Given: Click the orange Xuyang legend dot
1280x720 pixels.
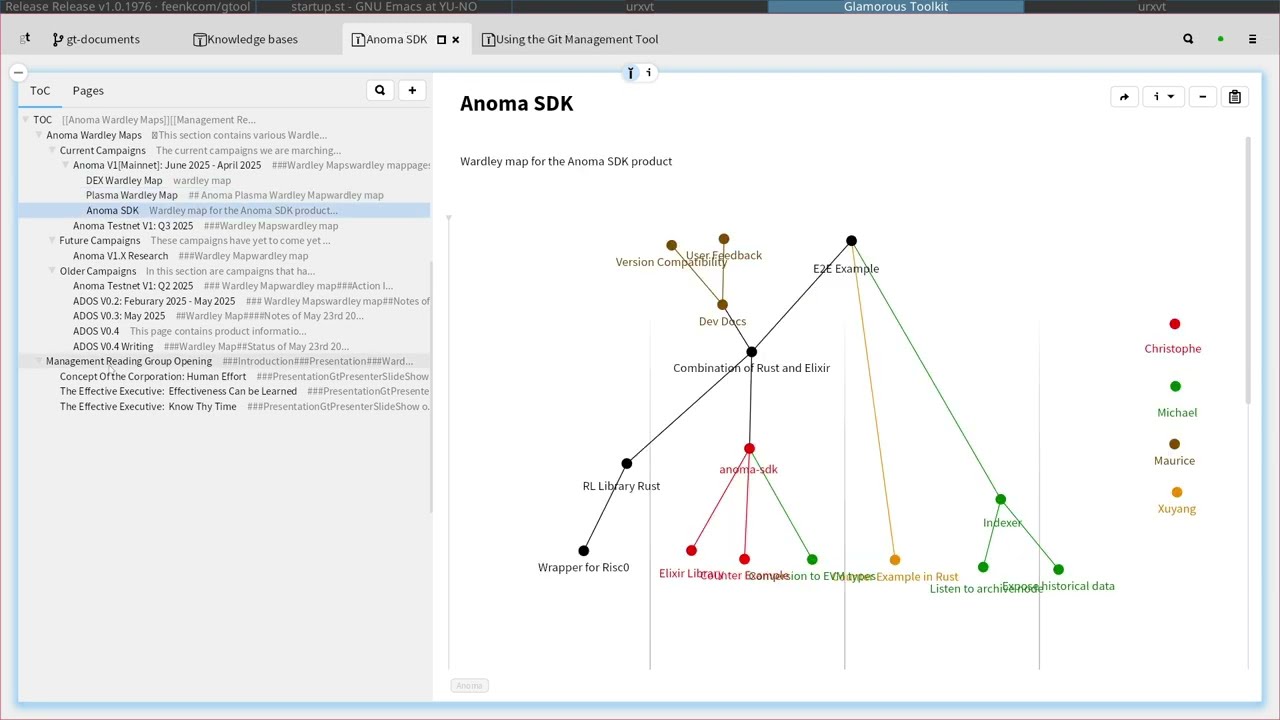Looking at the screenshot, I should pyautogui.click(x=1177, y=492).
